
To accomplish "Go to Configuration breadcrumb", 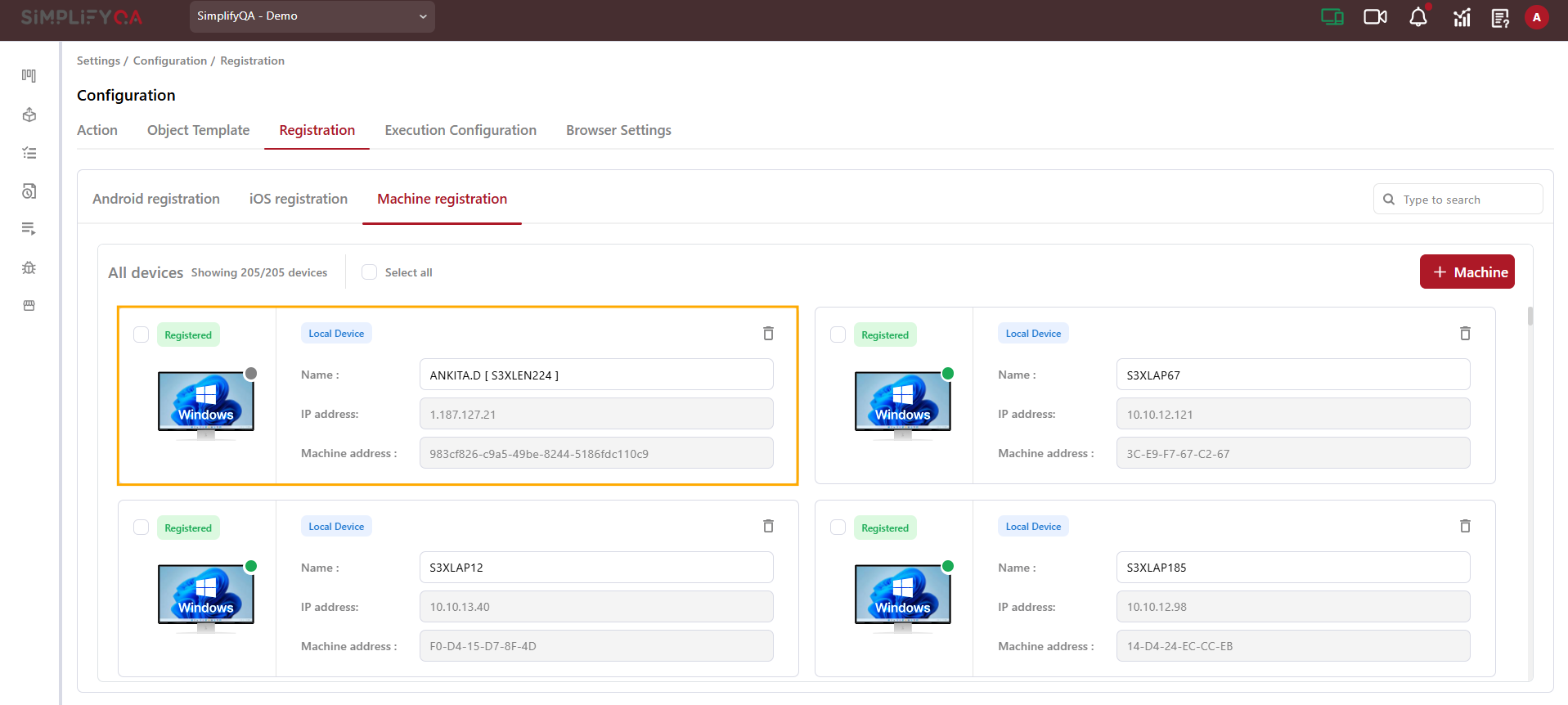I will pyautogui.click(x=170, y=61).
